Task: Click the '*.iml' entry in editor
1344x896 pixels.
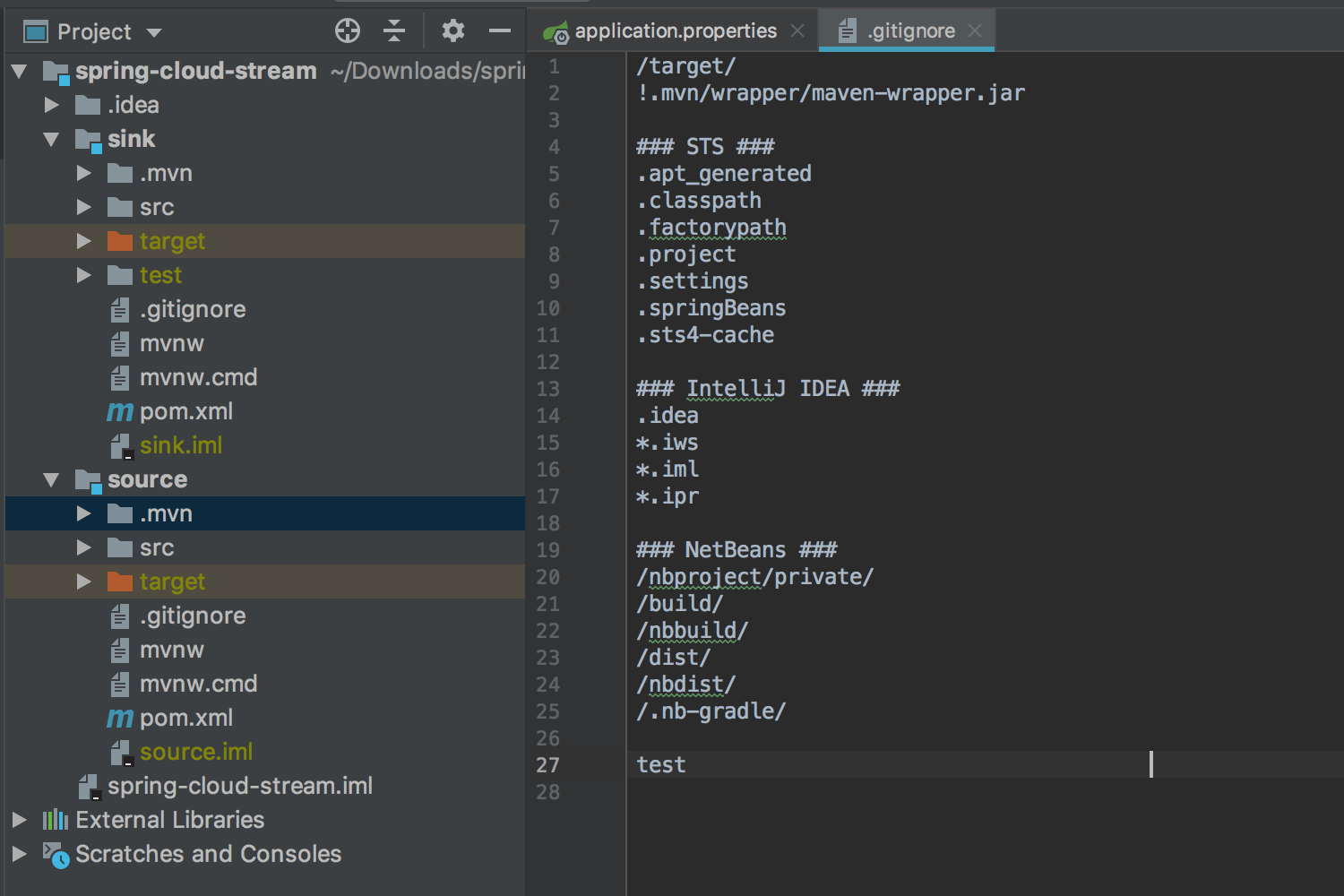Action: tap(668, 470)
